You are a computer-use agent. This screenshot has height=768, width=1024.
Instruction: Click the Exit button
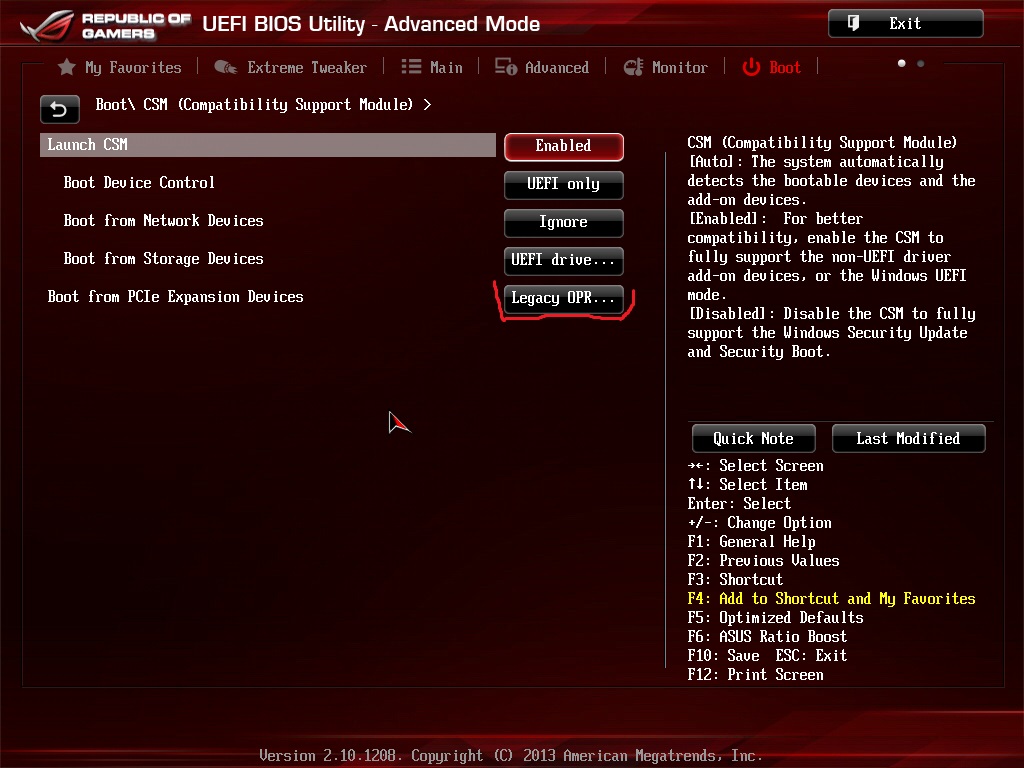pos(905,24)
